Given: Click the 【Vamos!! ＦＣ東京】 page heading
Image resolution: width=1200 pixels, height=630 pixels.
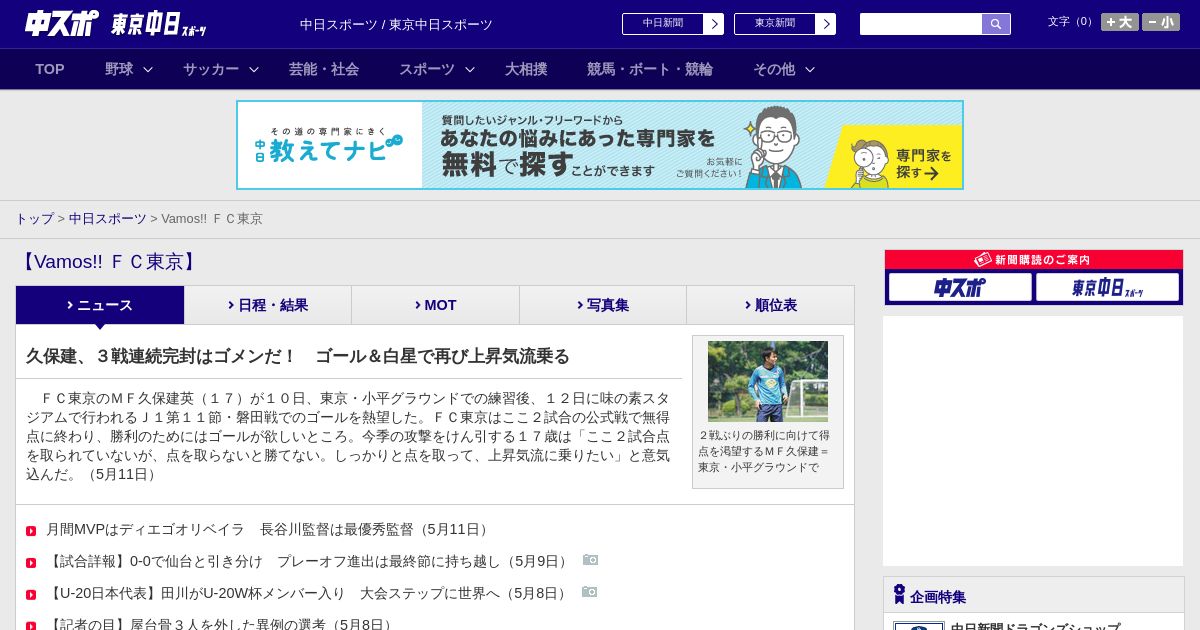Looking at the screenshot, I should (110, 262).
